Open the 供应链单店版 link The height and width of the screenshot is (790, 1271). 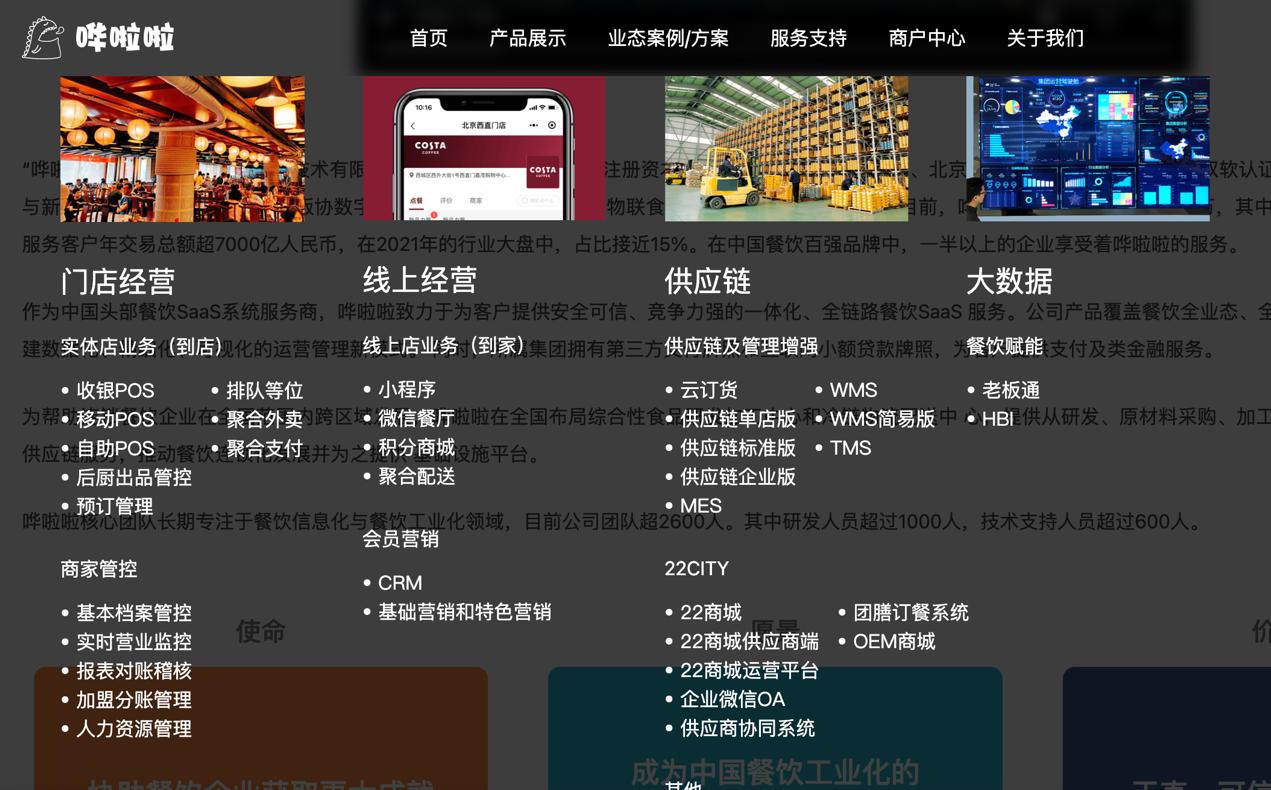738,419
